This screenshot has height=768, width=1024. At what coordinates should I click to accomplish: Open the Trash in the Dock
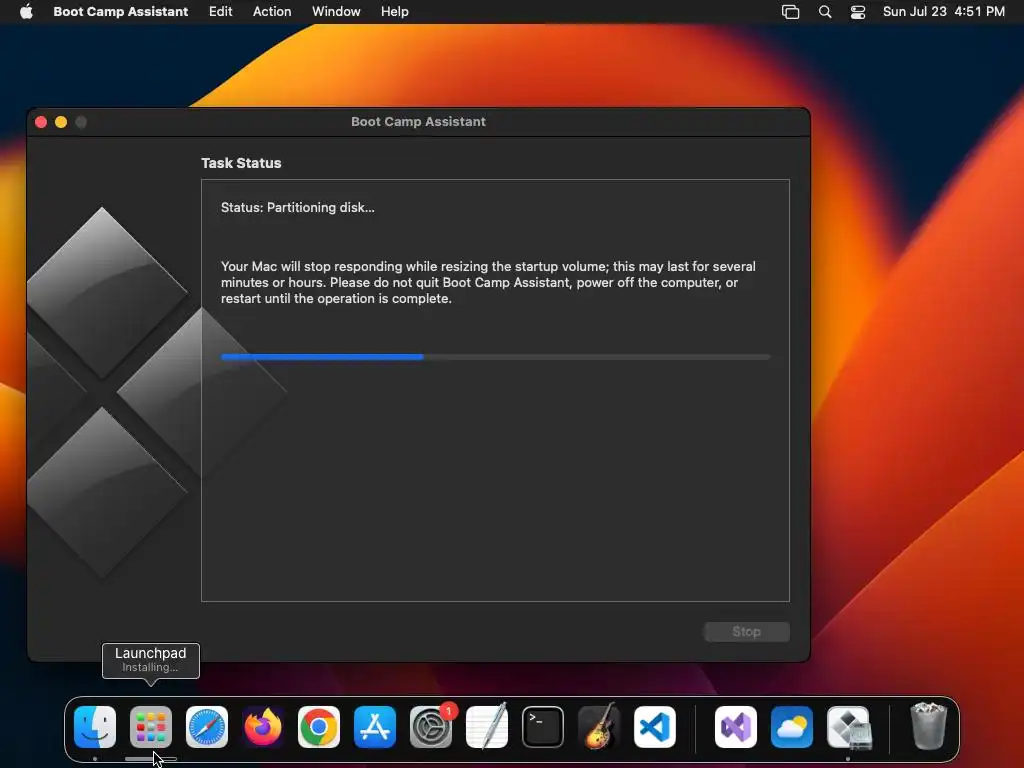click(928, 726)
